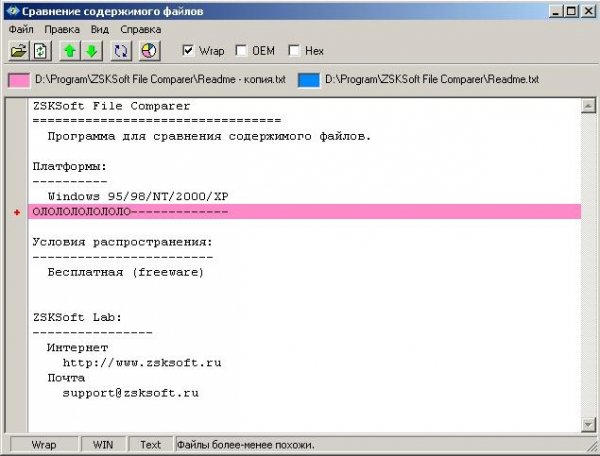Screen dimensions: 600x456
Task: Click the 'Программа для сравнения содержимого файлов.' line
Action: click(x=209, y=137)
